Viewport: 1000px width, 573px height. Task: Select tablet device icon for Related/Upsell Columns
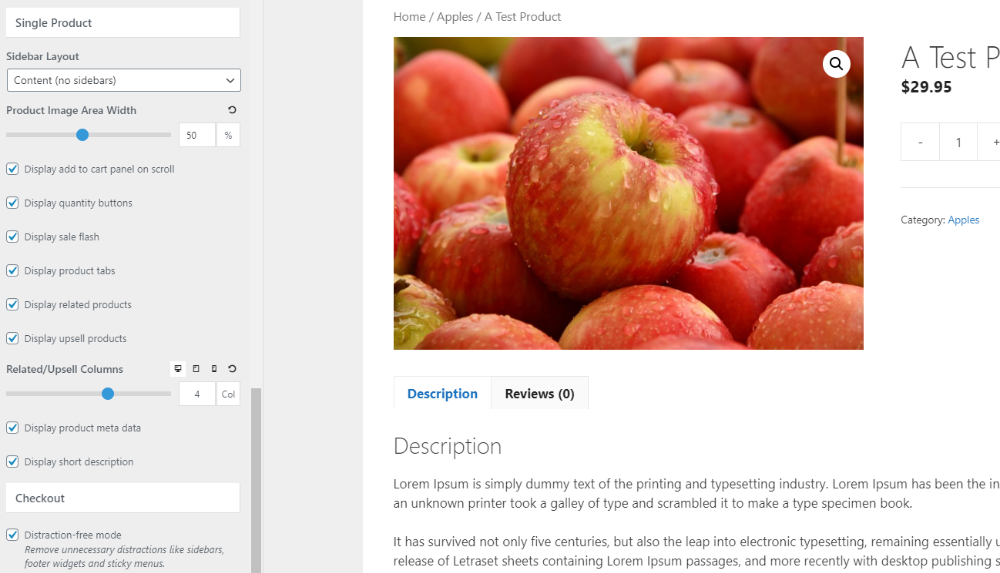click(x=196, y=369)
